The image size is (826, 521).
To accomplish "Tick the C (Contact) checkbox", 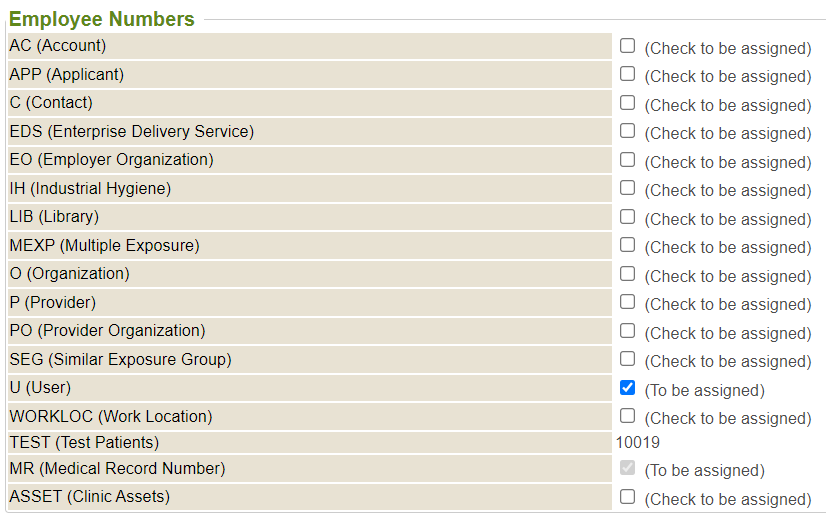I will pyautogui.click(x=627, y=103).
